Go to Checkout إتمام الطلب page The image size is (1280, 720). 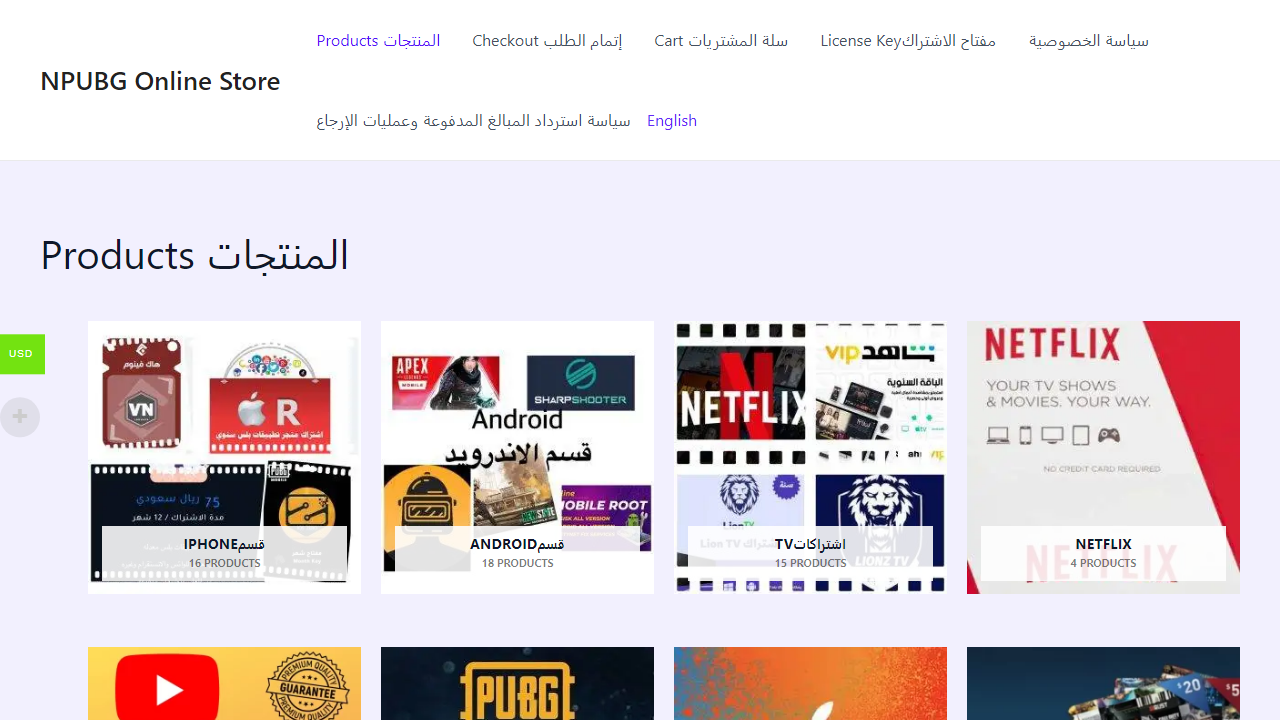click(x=547, y=41)
